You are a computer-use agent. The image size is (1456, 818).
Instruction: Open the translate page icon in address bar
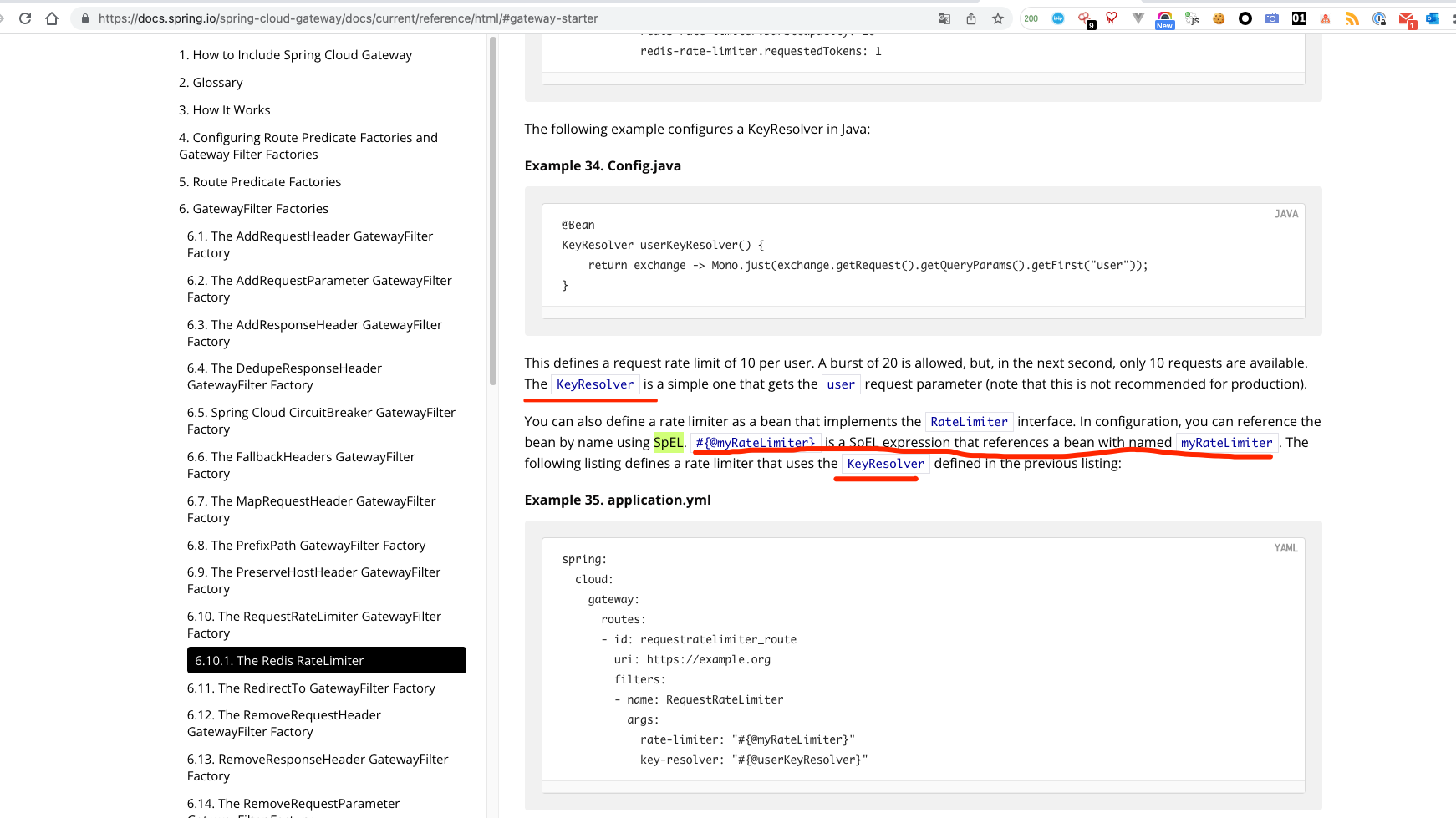tap(944, 18)
